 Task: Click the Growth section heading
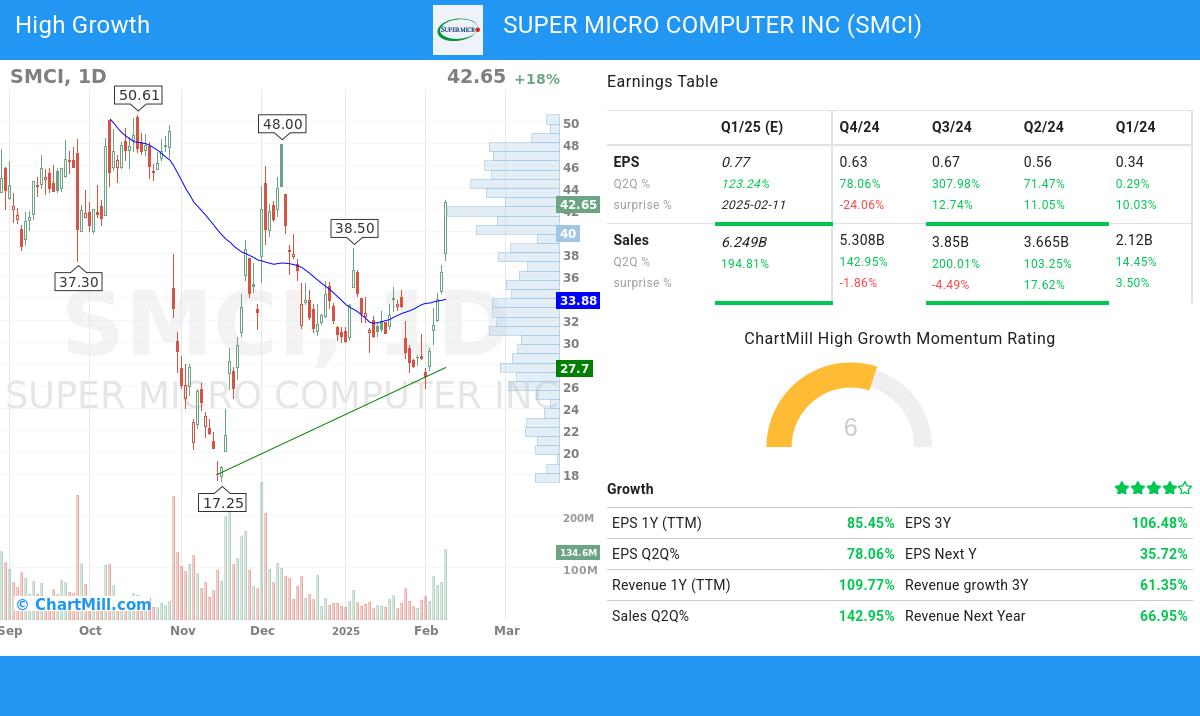coord(630,489)
